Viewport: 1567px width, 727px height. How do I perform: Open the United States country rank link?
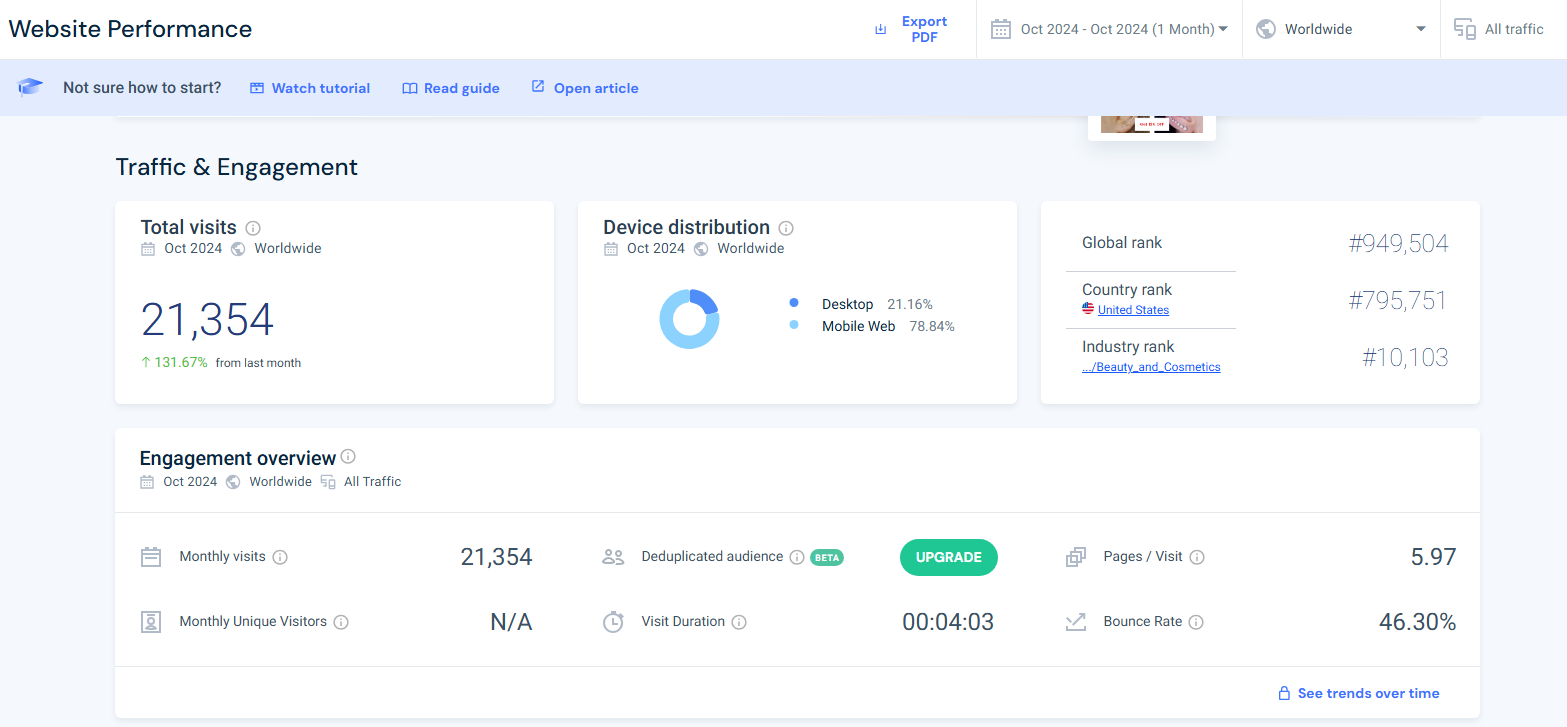1133,310
